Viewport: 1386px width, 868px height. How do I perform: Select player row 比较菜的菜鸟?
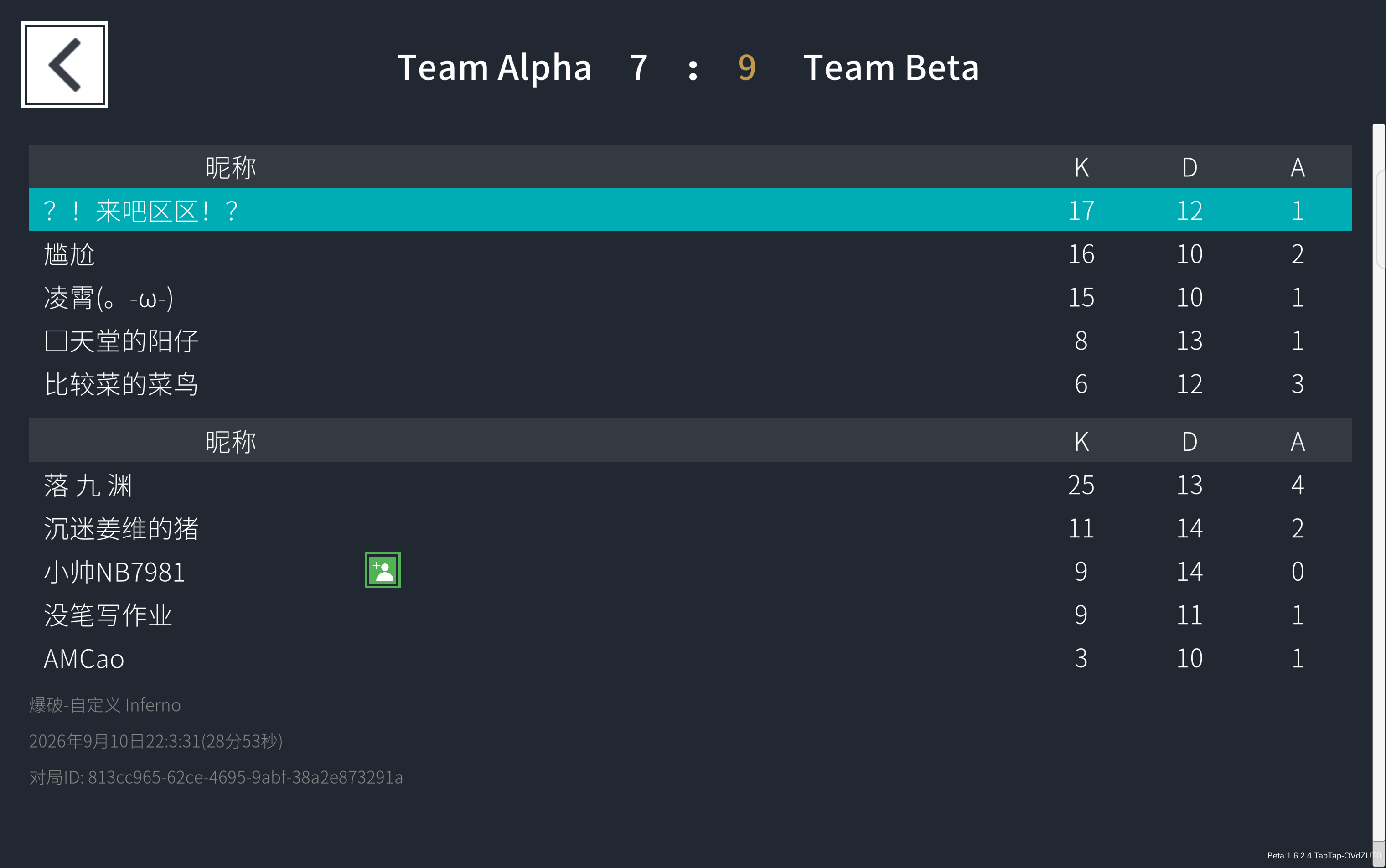click(x=690, y=383)
